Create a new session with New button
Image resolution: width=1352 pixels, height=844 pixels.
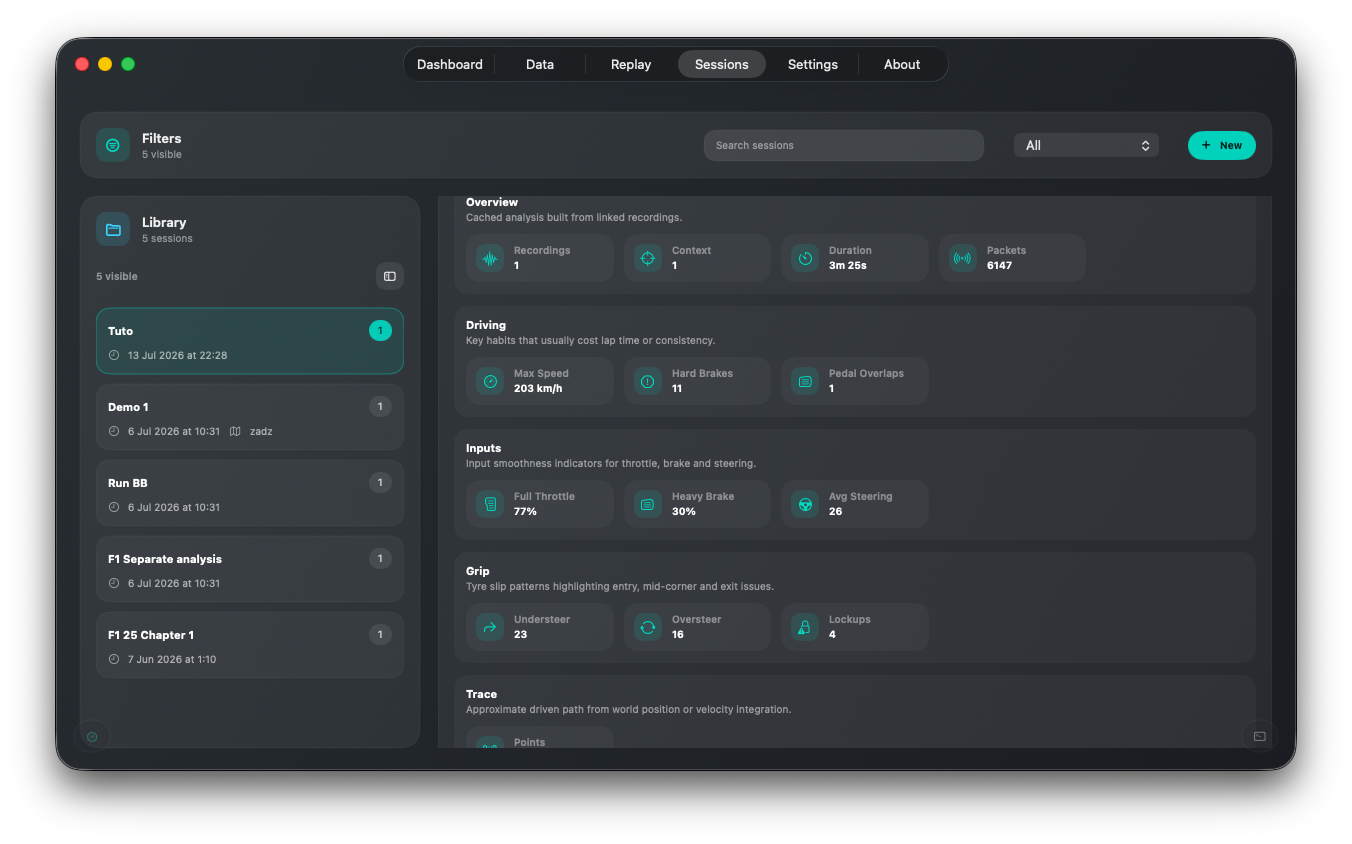1222,145
